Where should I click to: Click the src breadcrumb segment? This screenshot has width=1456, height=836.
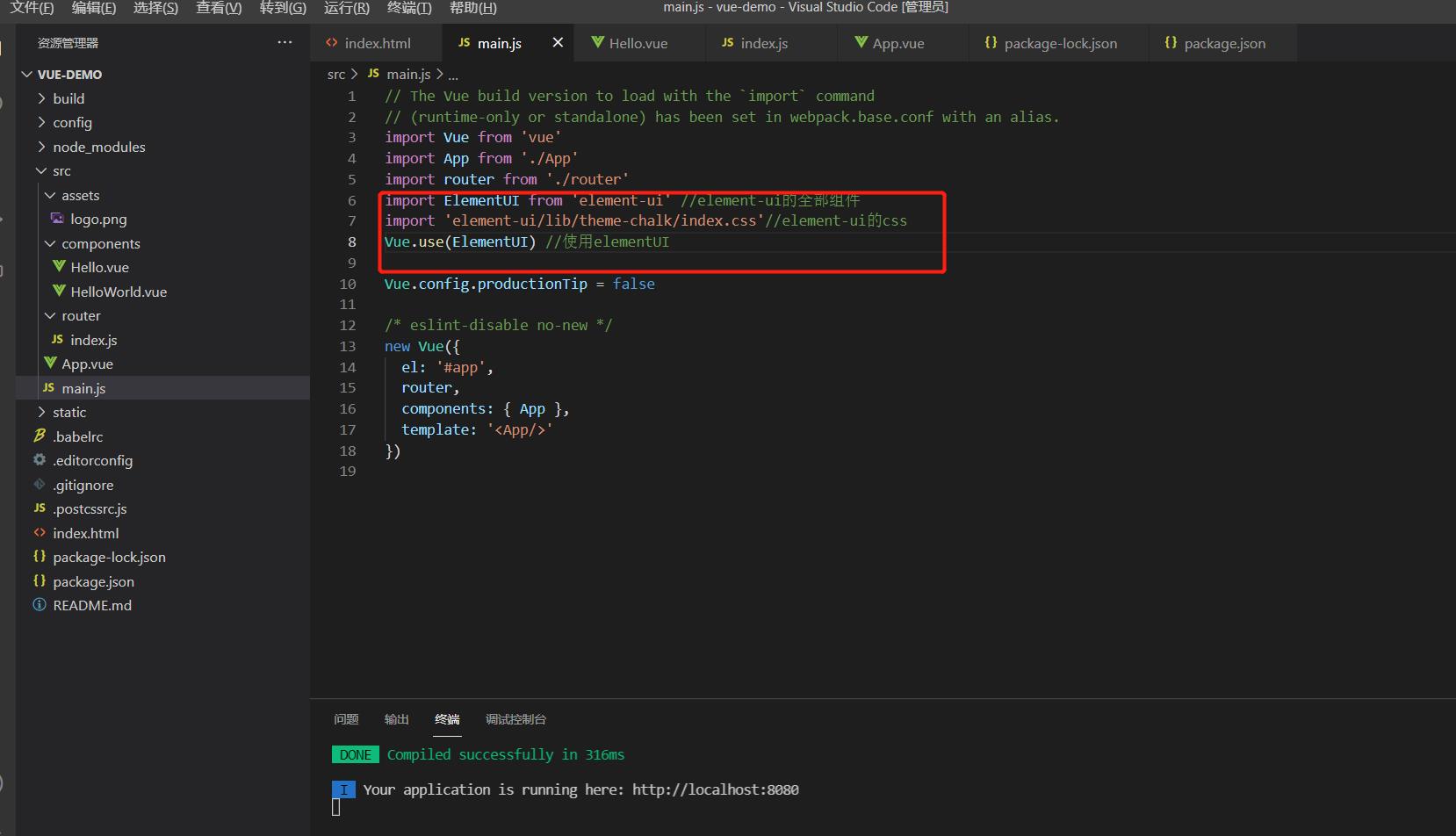tap(336, 75)
